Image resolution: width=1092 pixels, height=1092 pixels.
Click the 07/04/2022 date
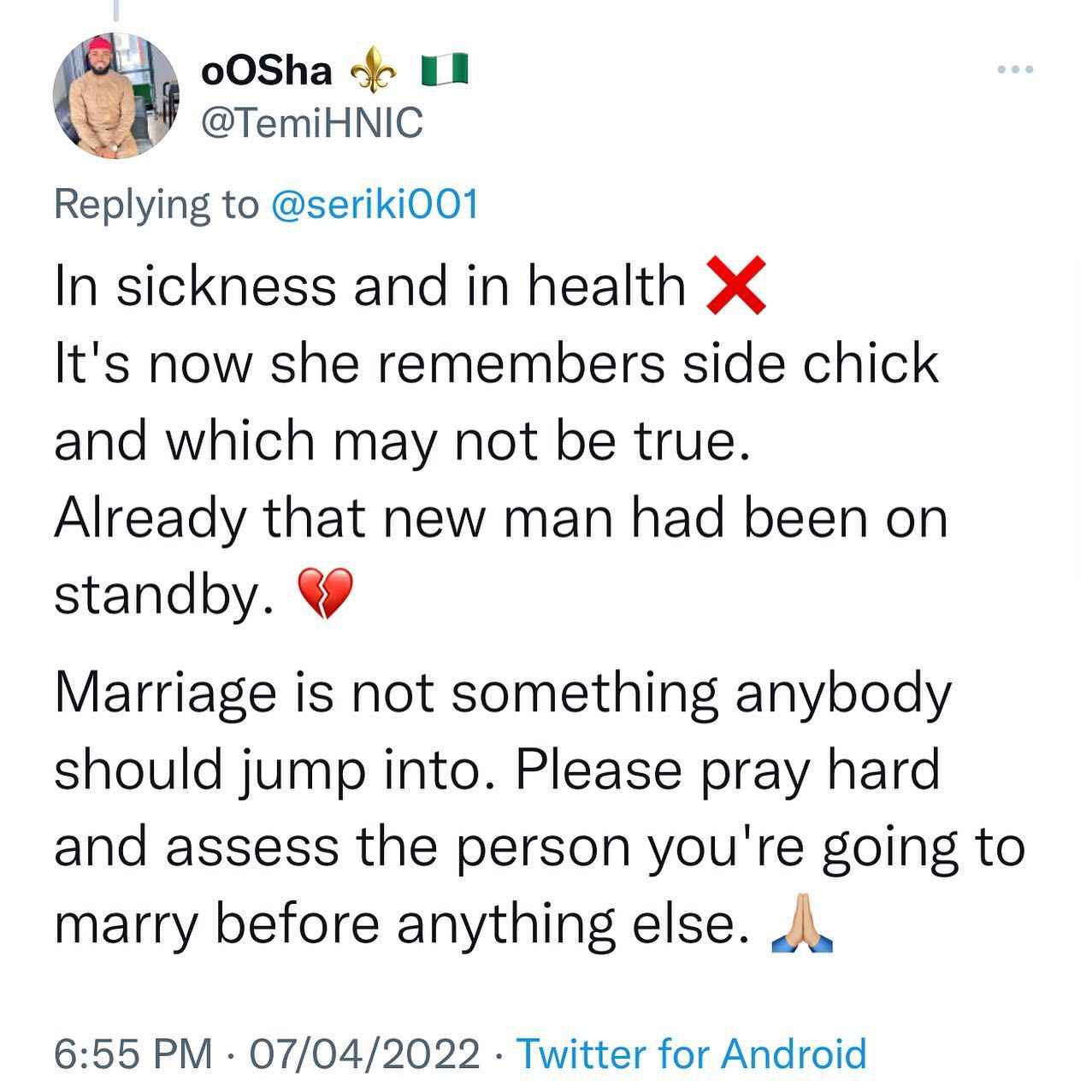(363, 1054)
